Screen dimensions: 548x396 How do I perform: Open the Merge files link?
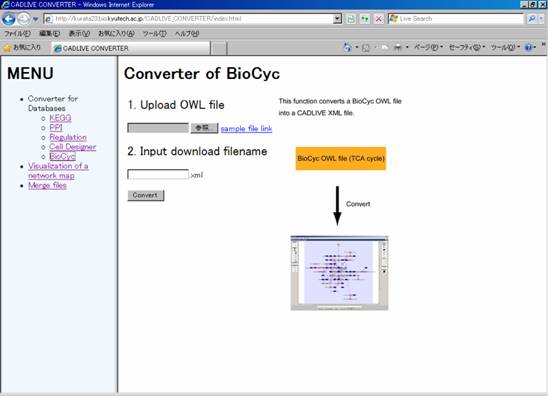click(x=47, y=185)
